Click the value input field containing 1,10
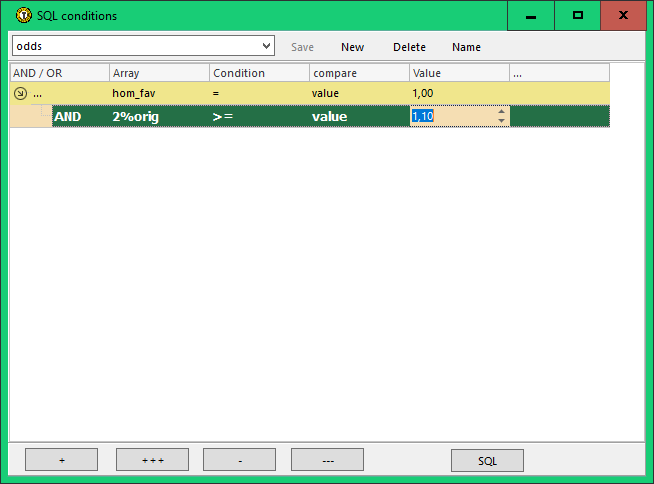Image resolution: width=654 pixels, height=484 pixels. (x=450, y=116)
